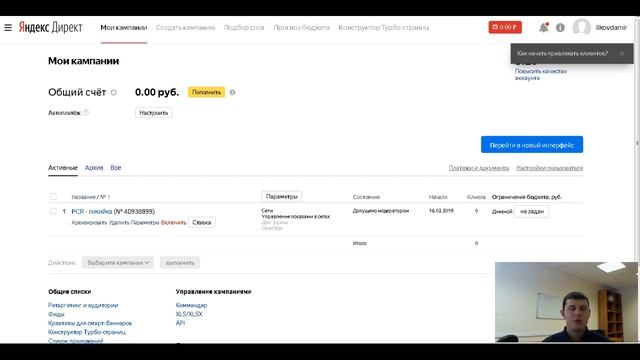This screenshot has height=360, width=640.
Task: Click the Ставка button
Action: coord(202,222)
